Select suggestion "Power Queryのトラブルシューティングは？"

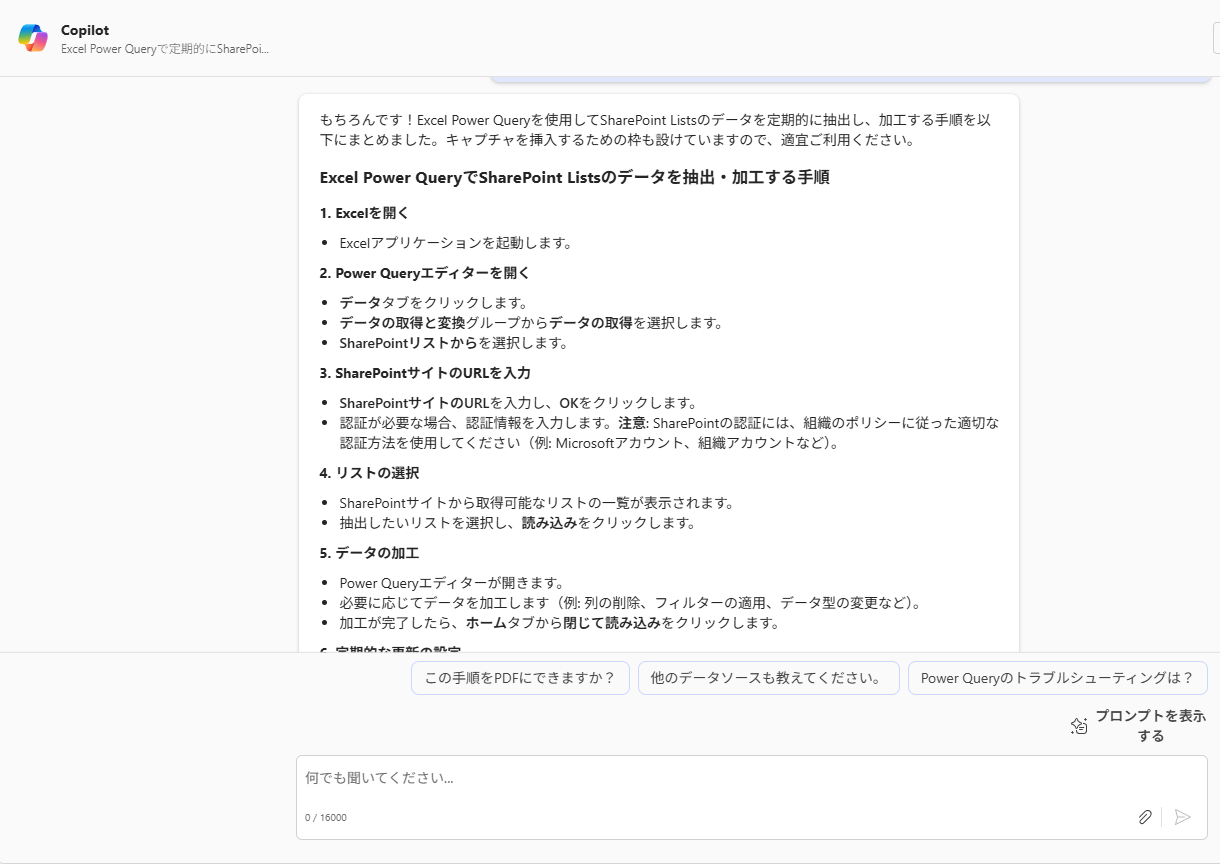click(x=1058, y=678)
